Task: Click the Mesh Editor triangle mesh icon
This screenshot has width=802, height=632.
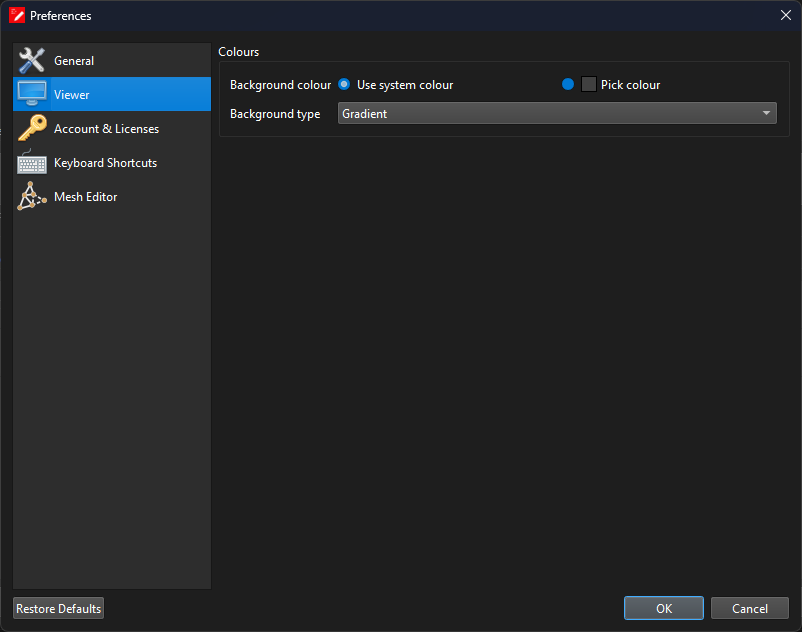Action: [x=32, y=196]
